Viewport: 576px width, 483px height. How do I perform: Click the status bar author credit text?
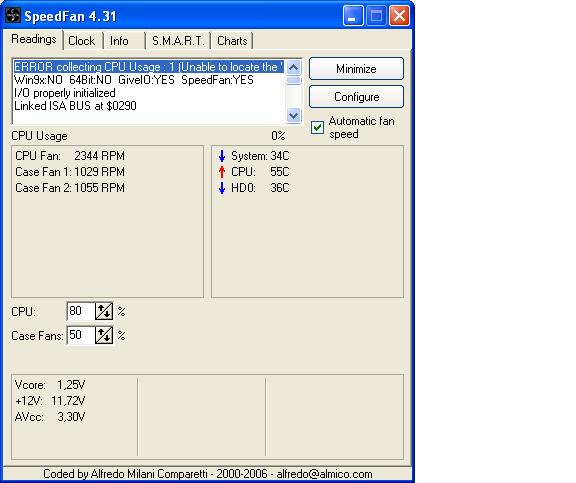pyautogui.click(x=208, y=474)
